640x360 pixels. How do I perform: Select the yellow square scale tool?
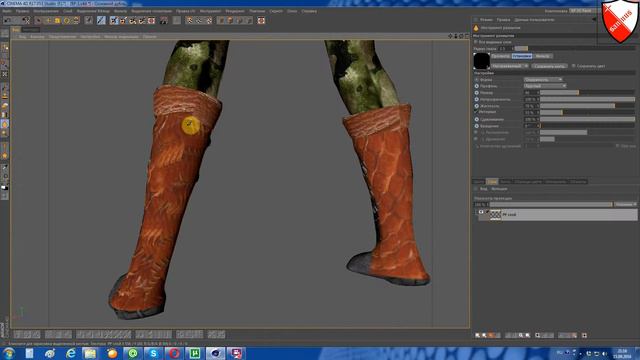coord(57,20)
